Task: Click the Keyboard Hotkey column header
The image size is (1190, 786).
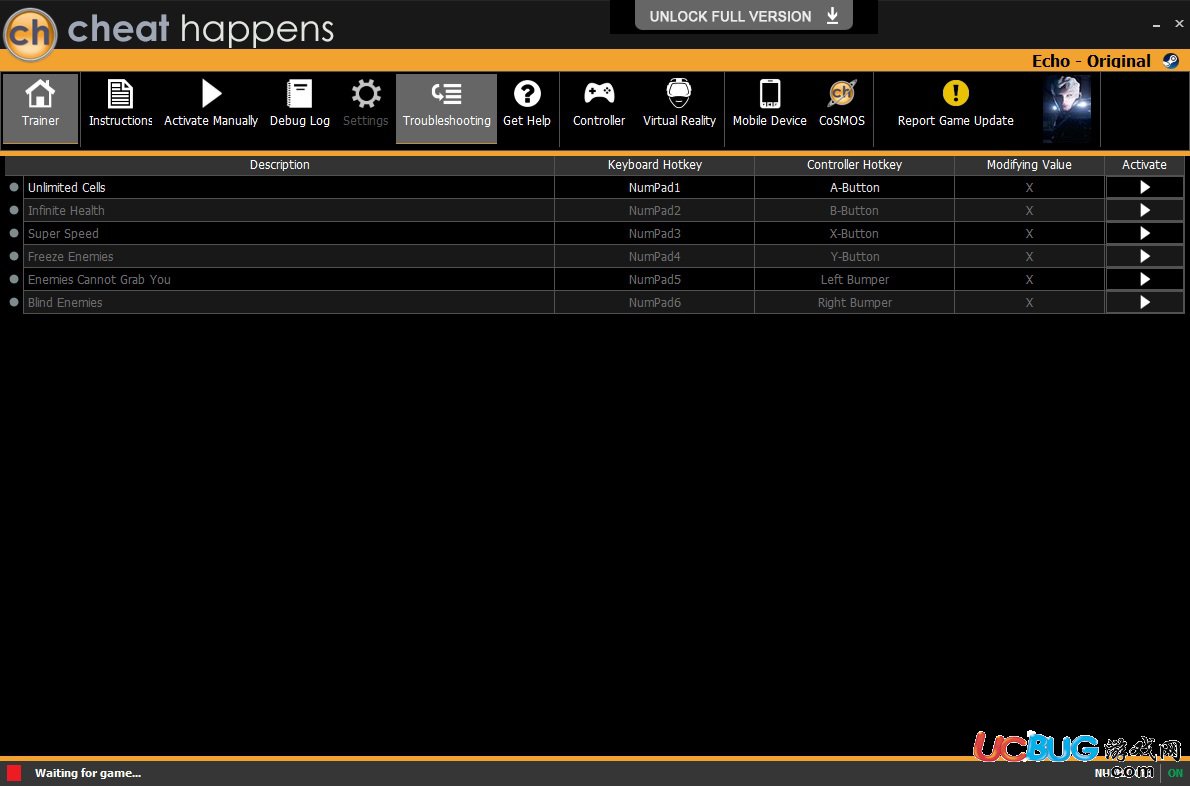Action: (654, 165)
